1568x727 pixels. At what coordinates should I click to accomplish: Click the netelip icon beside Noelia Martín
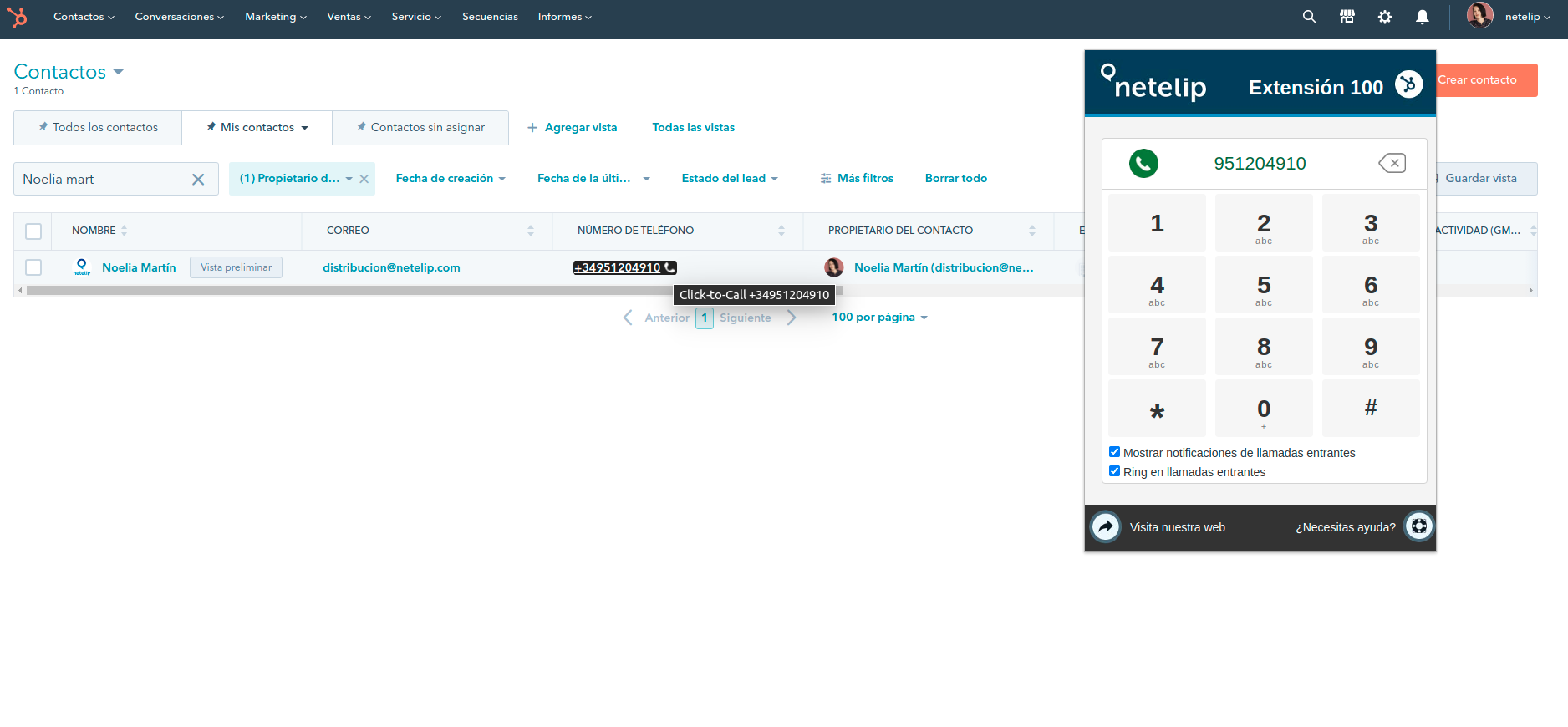81,267
